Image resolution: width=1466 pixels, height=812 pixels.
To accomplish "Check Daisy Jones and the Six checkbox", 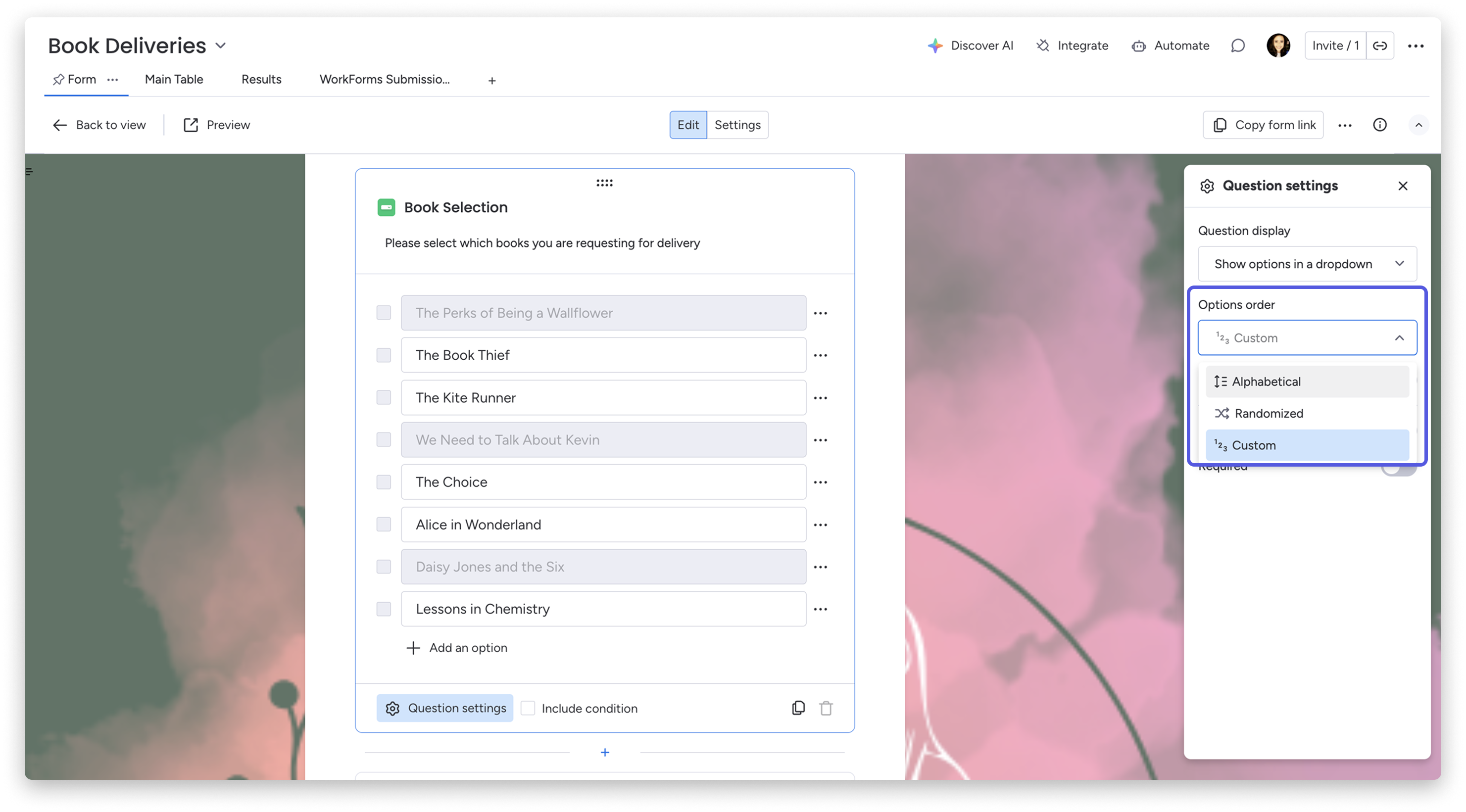I will pos(384,567).
